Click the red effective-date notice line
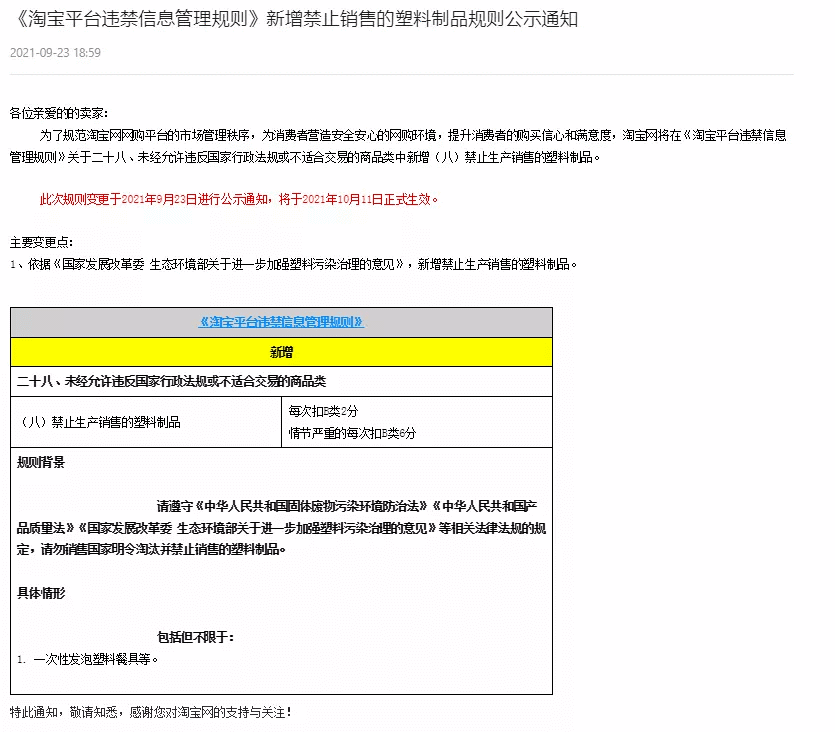This screenshot has width=835, height=732. [239, 200]
